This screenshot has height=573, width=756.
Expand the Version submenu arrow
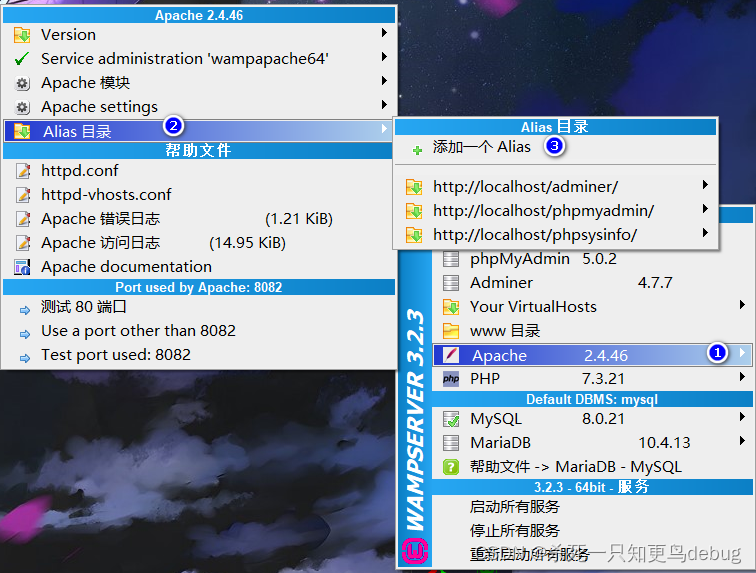[x=384, y=33]
